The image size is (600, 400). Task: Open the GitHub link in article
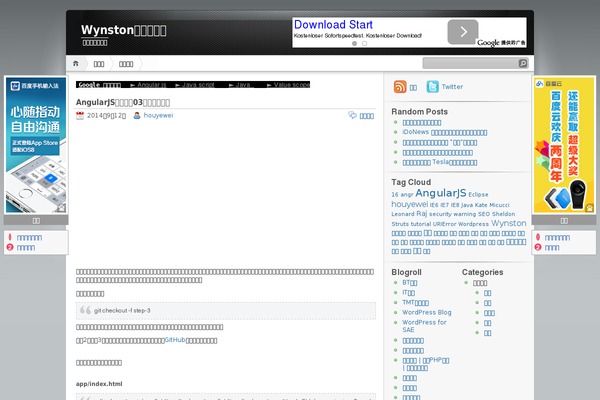tap(175, 340)
